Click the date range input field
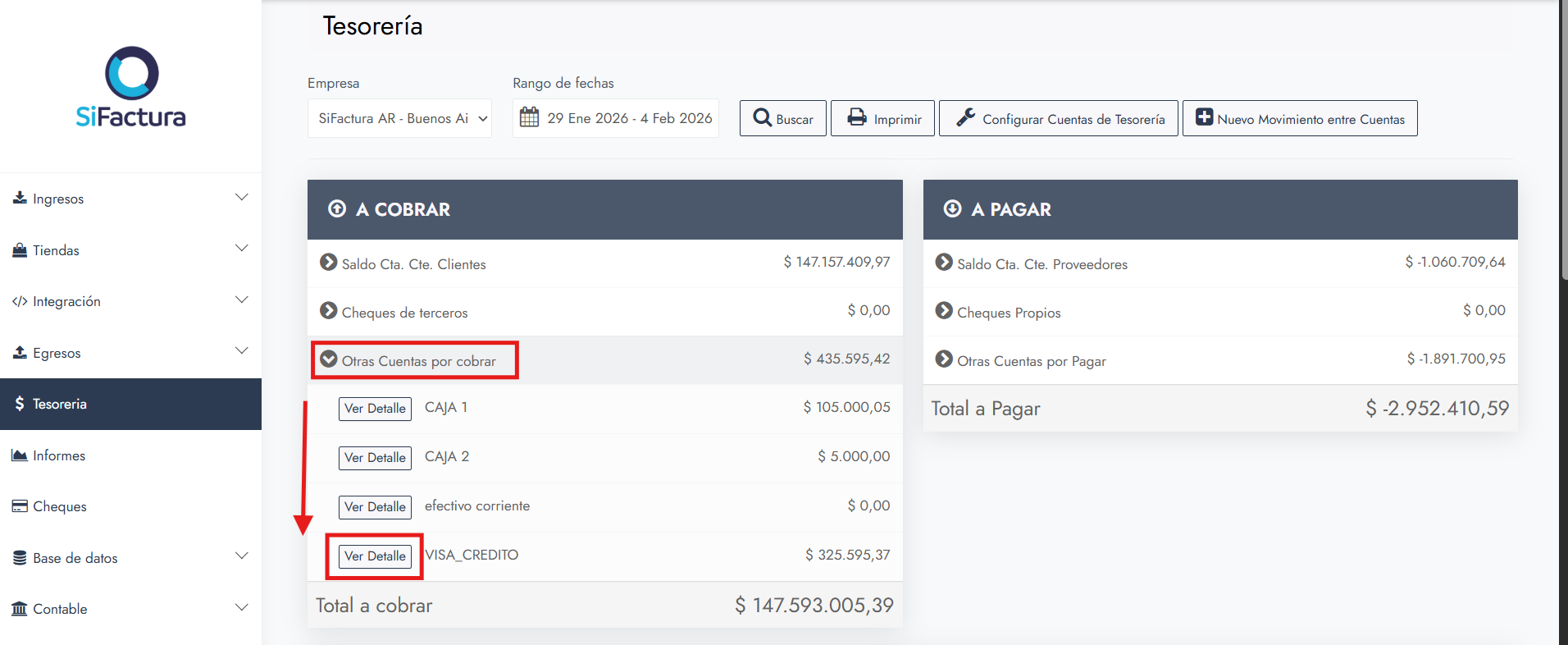The image size is (1568, 645). (x=629, y=118)
